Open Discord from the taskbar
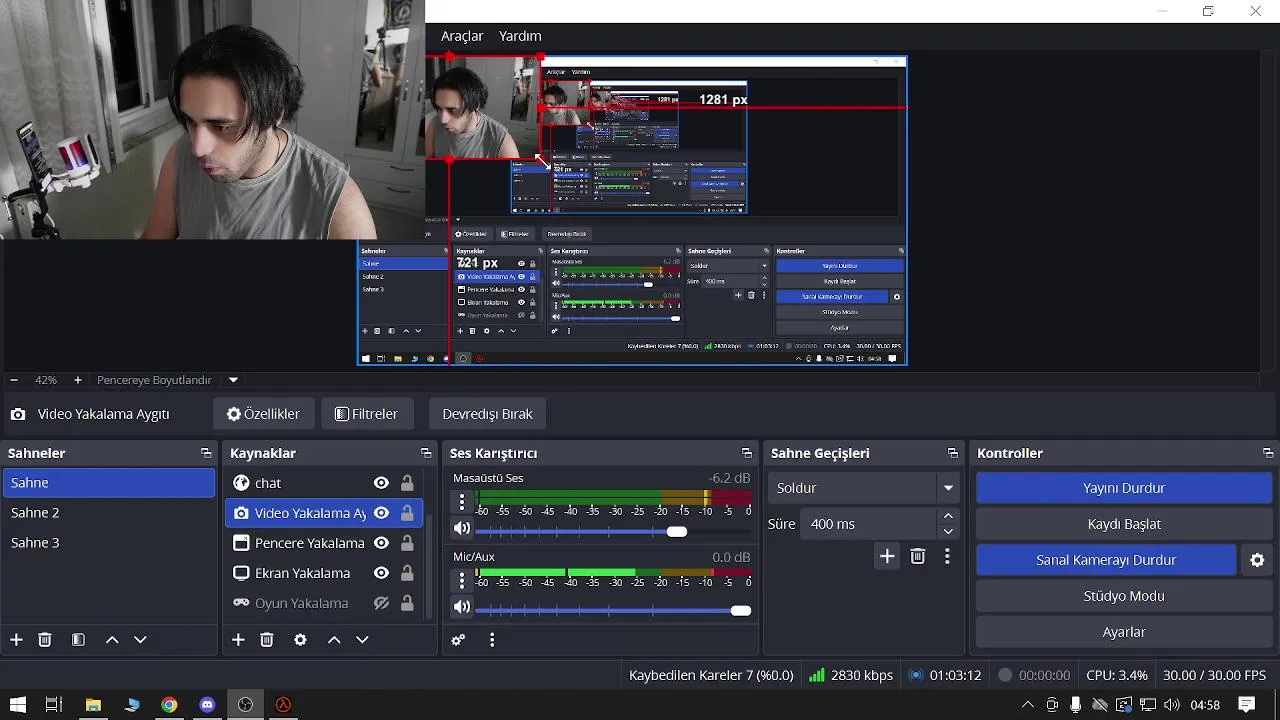Screen dimensions: 1280x720 coord(207,704)
